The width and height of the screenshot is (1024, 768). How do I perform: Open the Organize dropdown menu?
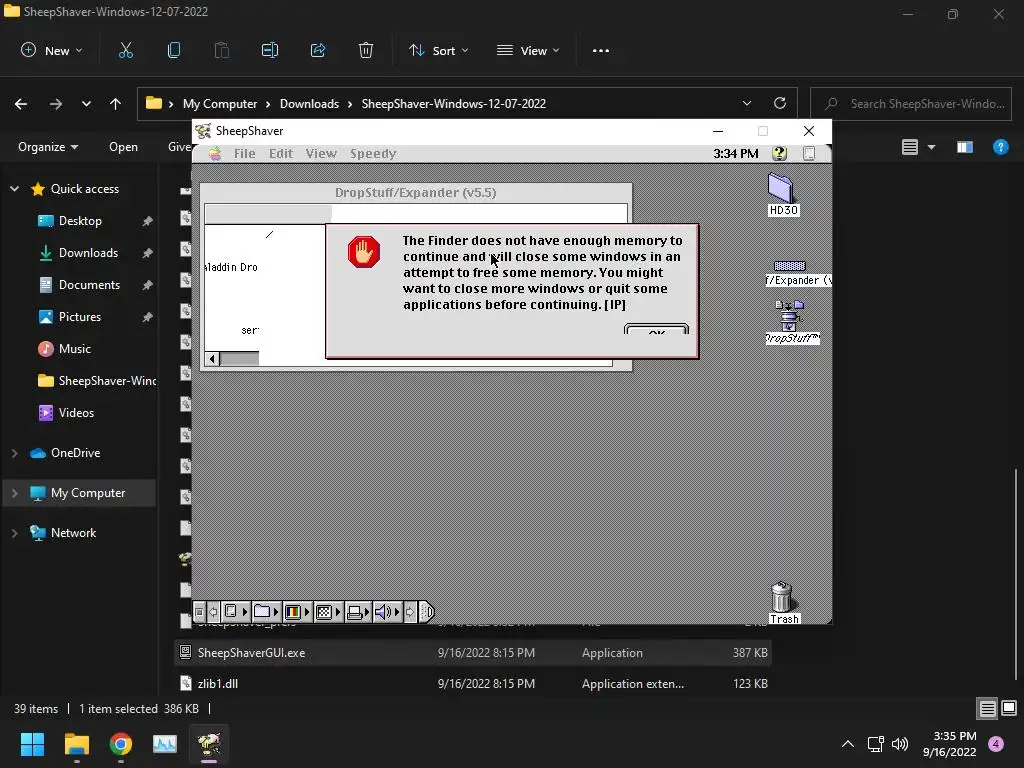48,147
